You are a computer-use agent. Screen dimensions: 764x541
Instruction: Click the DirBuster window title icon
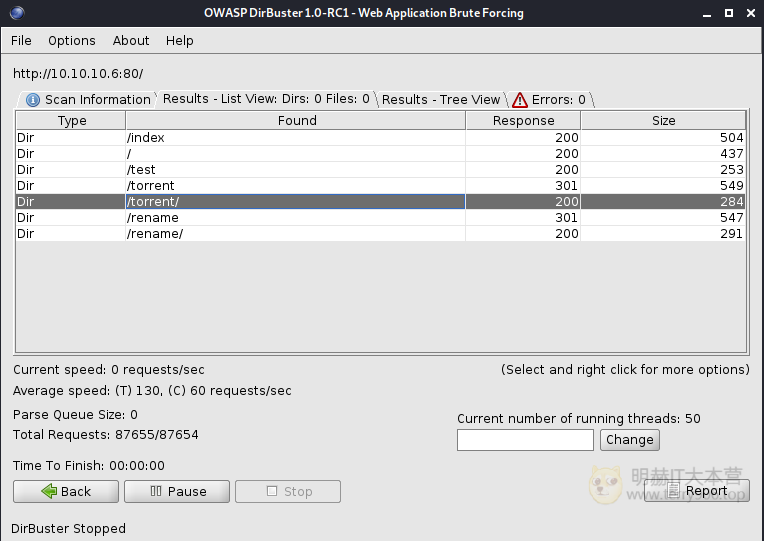(17, 13)
